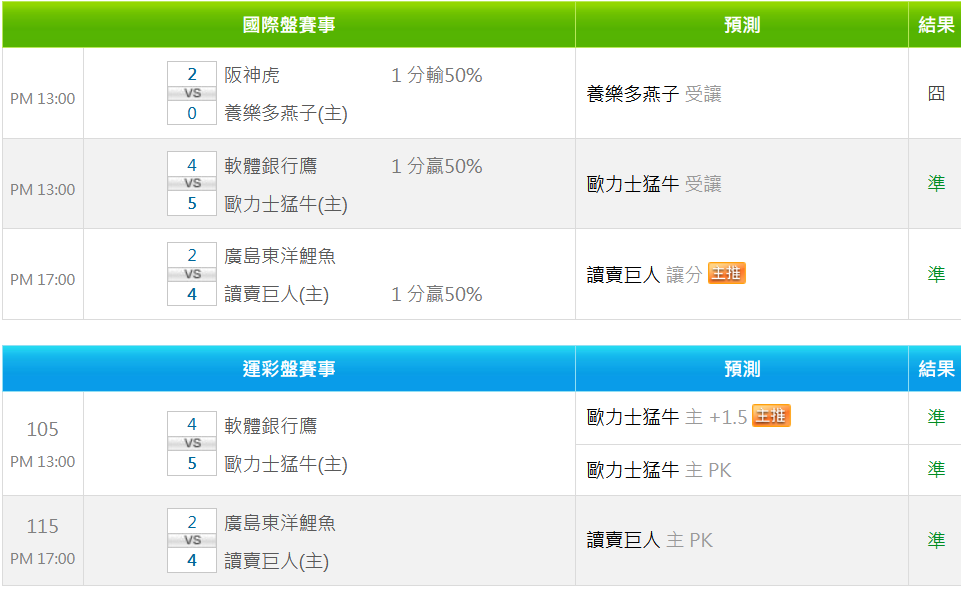Open the 歐力士猛牛 主 PK prediction

(659, 469)
